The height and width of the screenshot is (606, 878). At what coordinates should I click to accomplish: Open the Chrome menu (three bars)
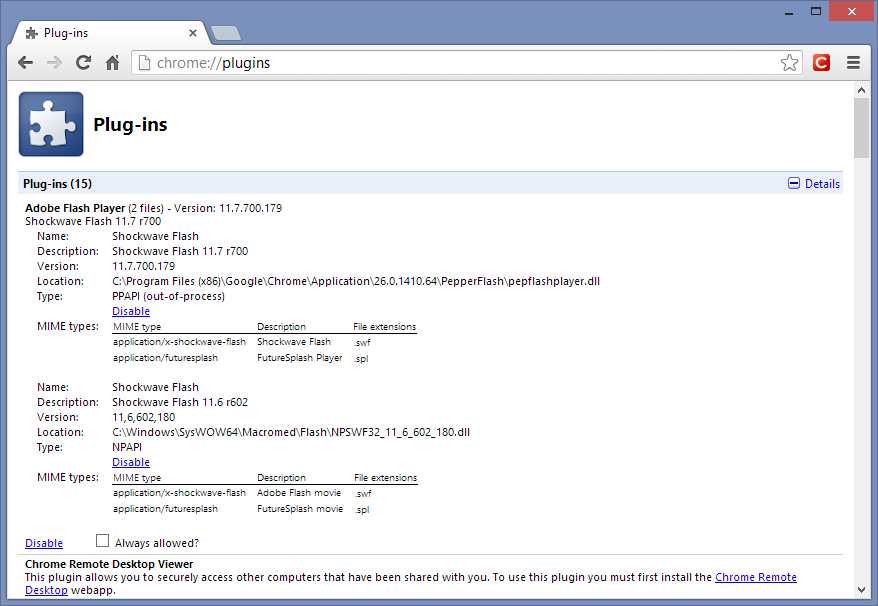click(x=853, y=63)
